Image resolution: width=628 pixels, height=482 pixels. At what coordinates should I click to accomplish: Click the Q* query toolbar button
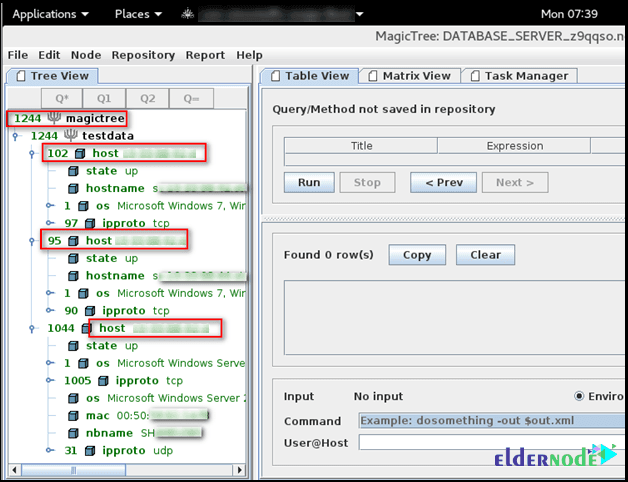point(61,98)
